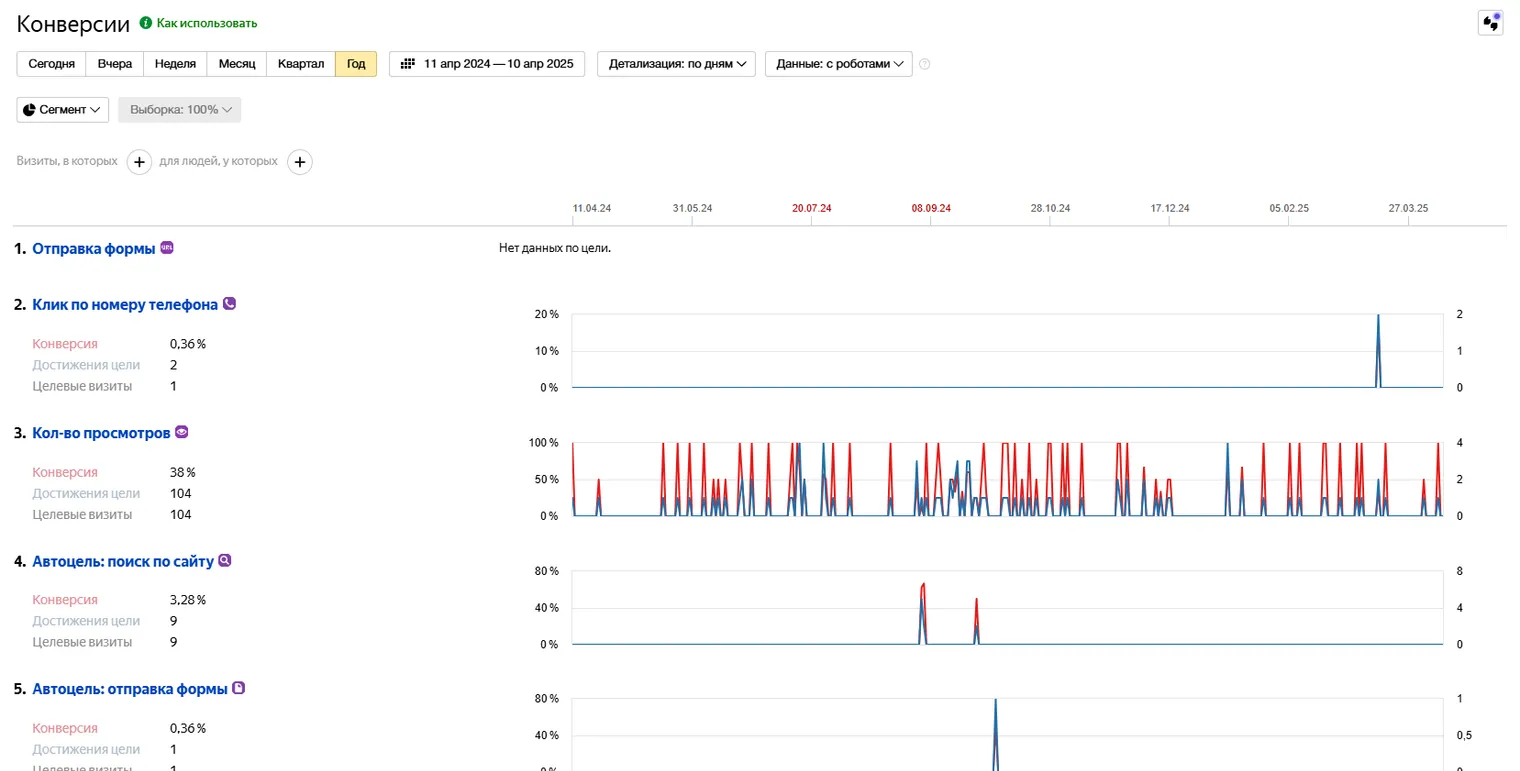Screen dimensions: 1520x771
Task: Click the search icon beside "Автоцель: поиск по сайту"
Action: [225, 561]
